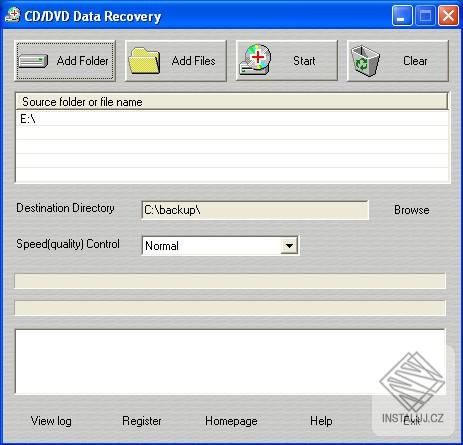This screenshot has width=463, height=445.
Task: Open the View log link
Action: tap(51, 421)
